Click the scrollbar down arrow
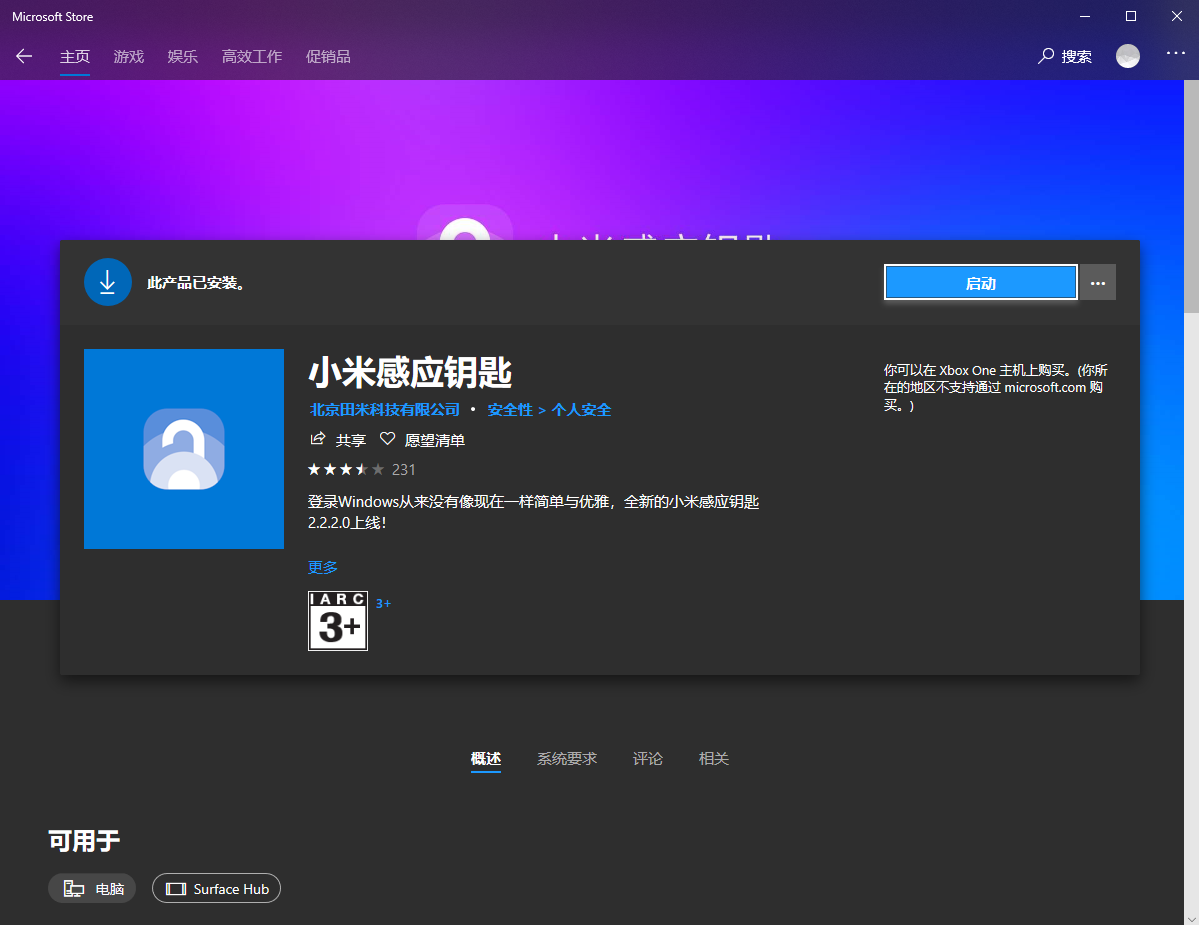This screenshot has width=1199, height=925. [1191, 918]
